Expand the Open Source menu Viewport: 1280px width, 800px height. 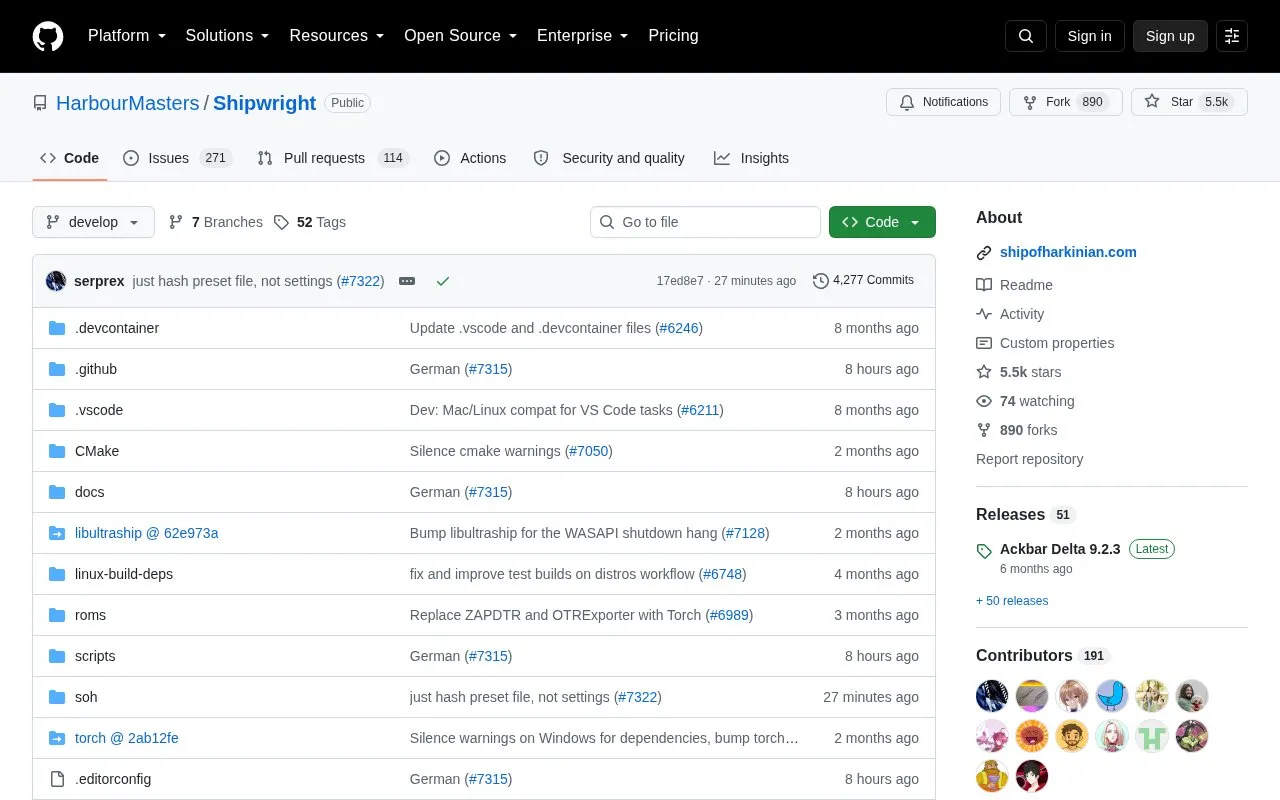click(x=461, y=36)
